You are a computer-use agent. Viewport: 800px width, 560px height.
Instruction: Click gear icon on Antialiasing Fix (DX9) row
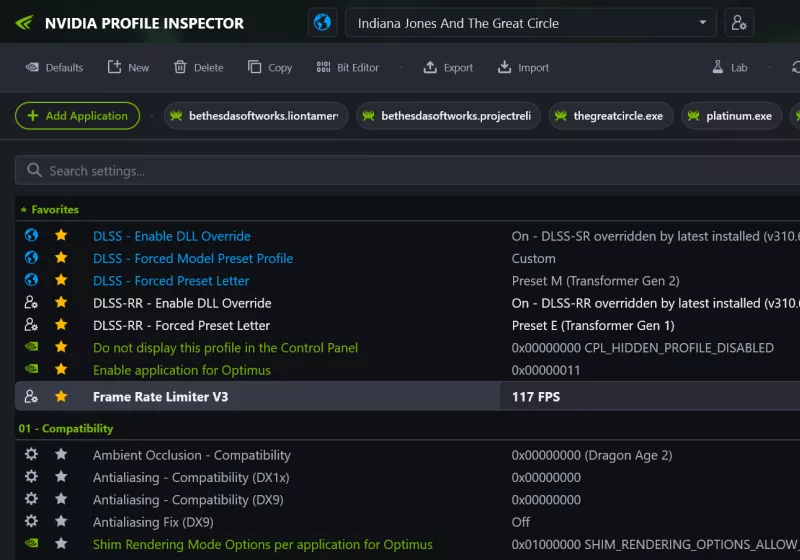(31, 521)
